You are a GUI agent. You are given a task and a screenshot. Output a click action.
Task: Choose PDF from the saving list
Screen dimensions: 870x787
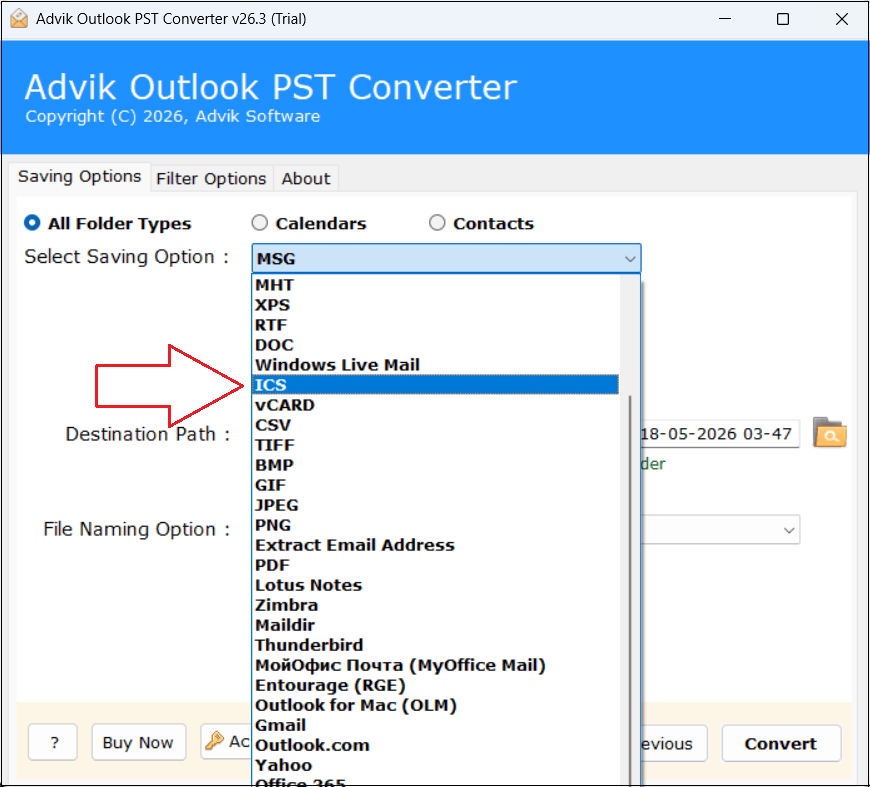436,565
